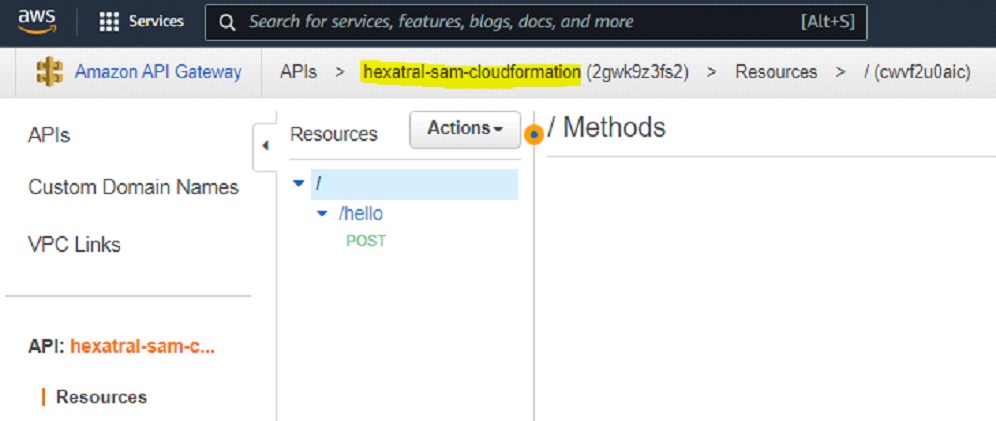Click the orange dot beside Methods heading

[x=534, y=134]
